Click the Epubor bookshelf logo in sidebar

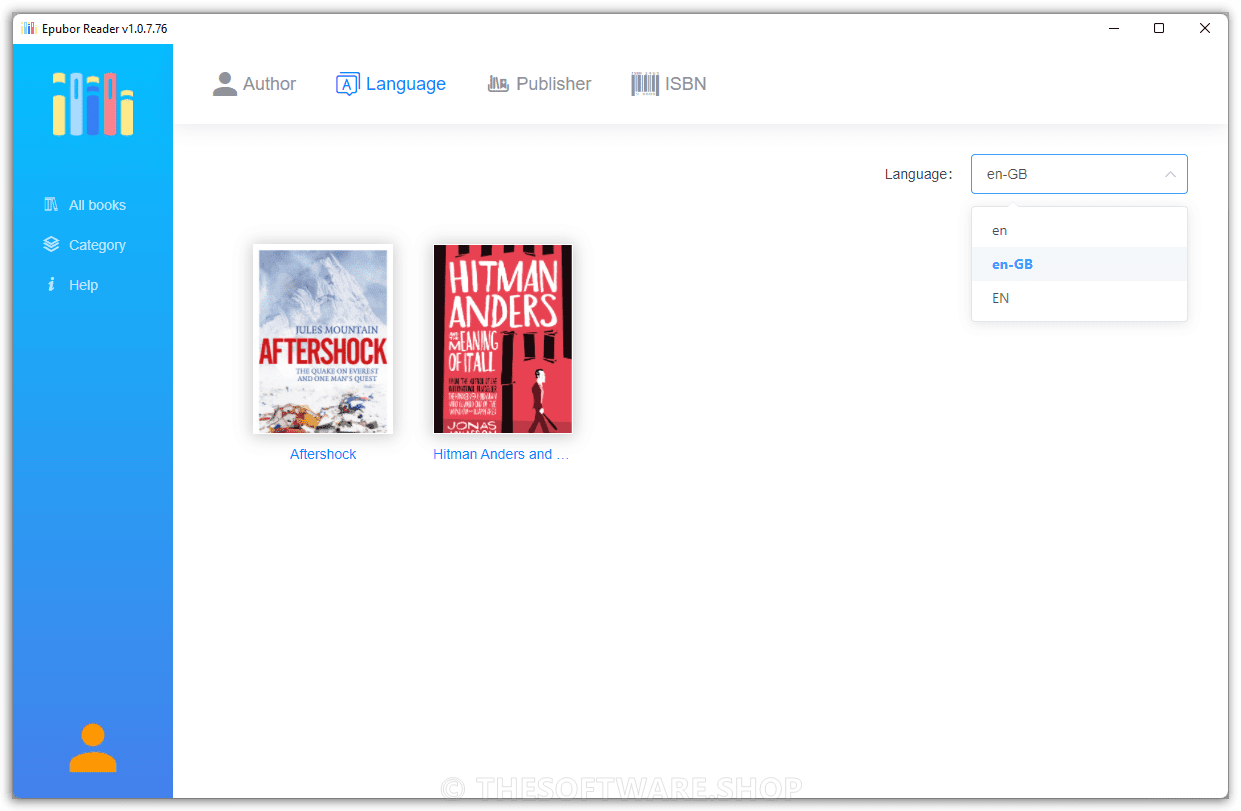coord(93,104)
